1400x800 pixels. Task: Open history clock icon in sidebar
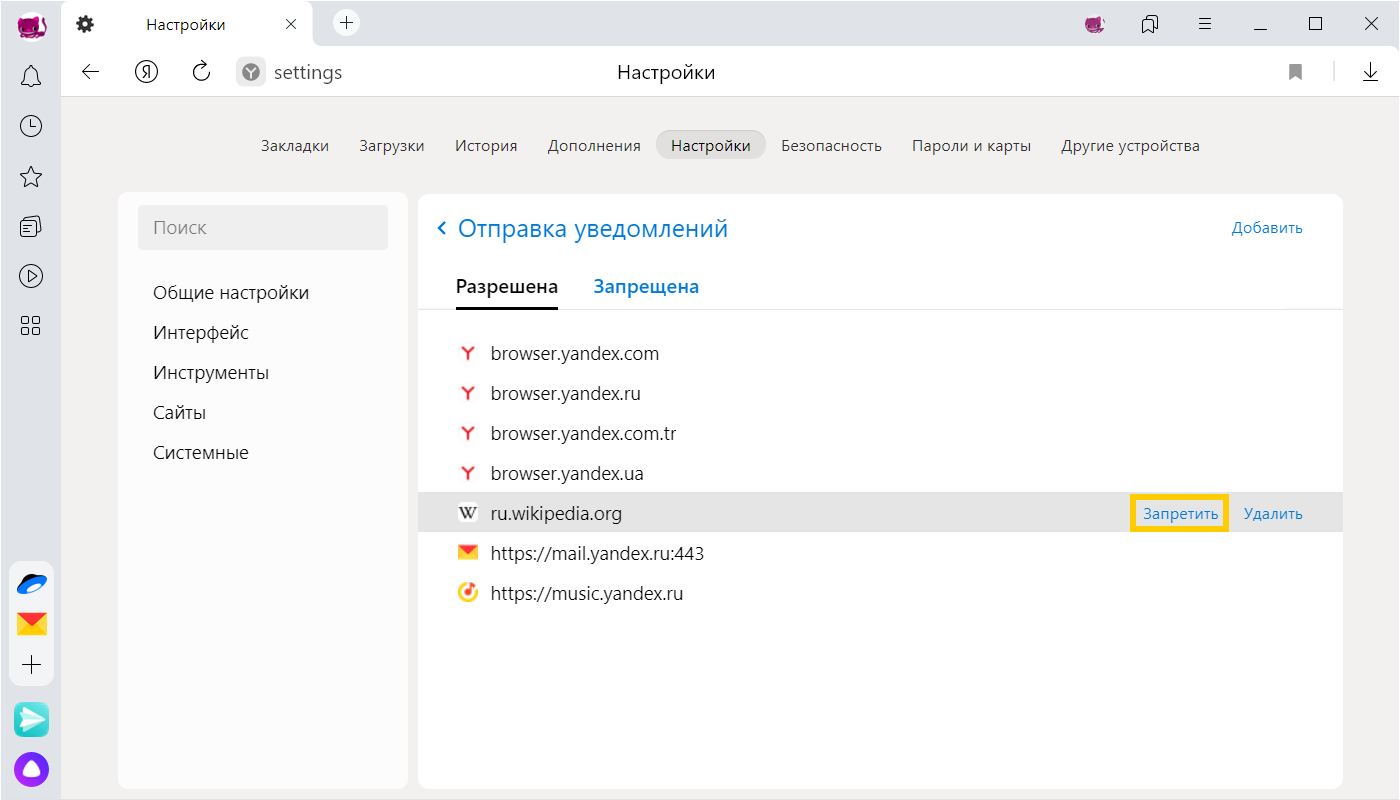31,126
